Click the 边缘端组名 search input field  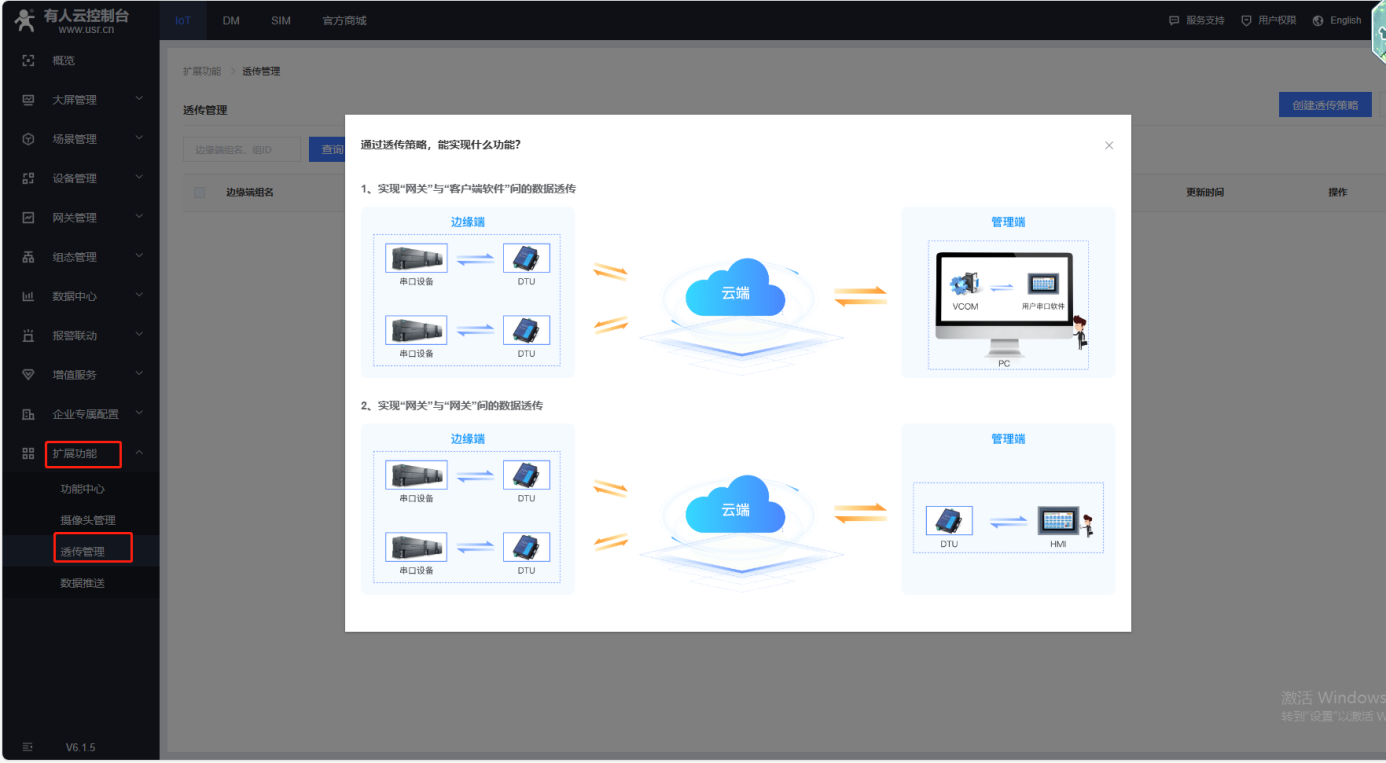pyautogui.click(x=242, y=150)
